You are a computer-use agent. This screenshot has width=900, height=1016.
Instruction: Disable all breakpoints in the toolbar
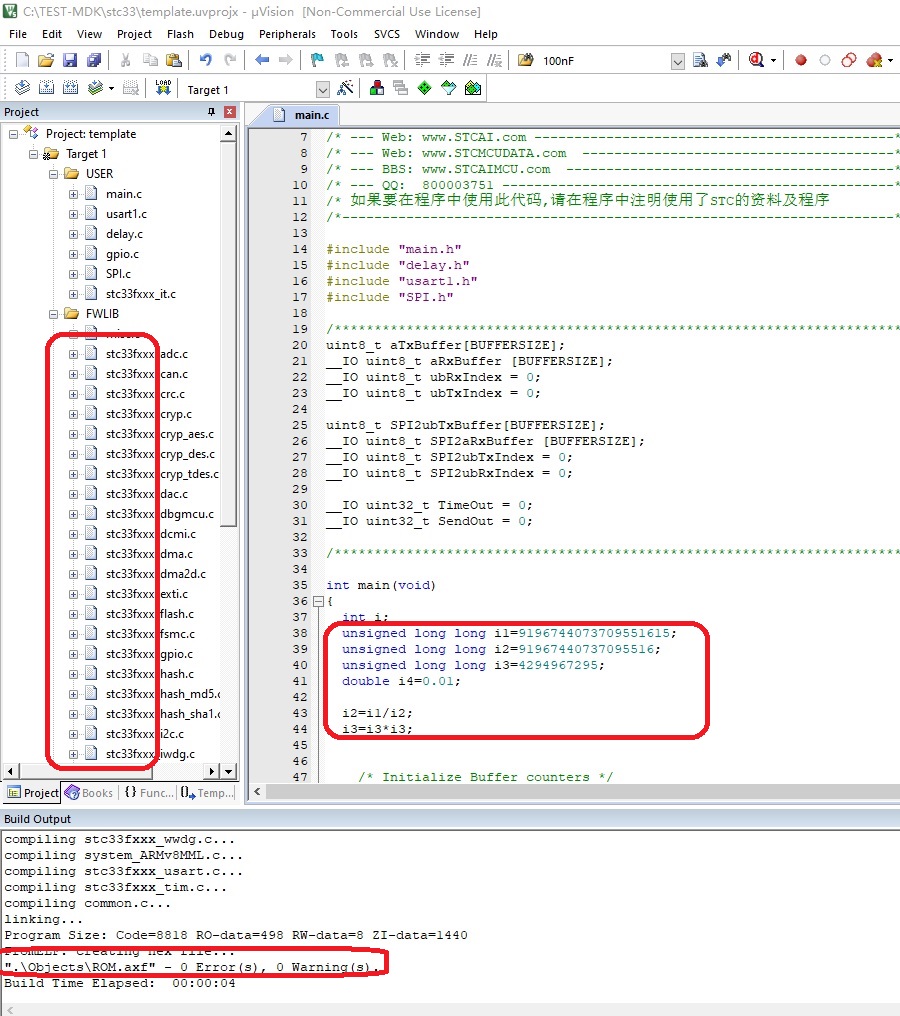(849, 60)
